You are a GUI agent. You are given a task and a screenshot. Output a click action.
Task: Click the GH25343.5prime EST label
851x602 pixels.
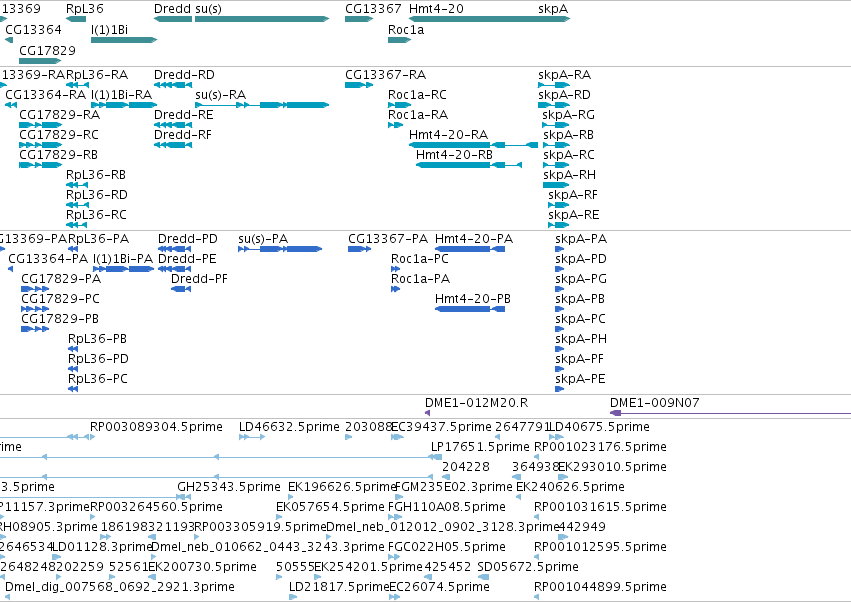229,487
